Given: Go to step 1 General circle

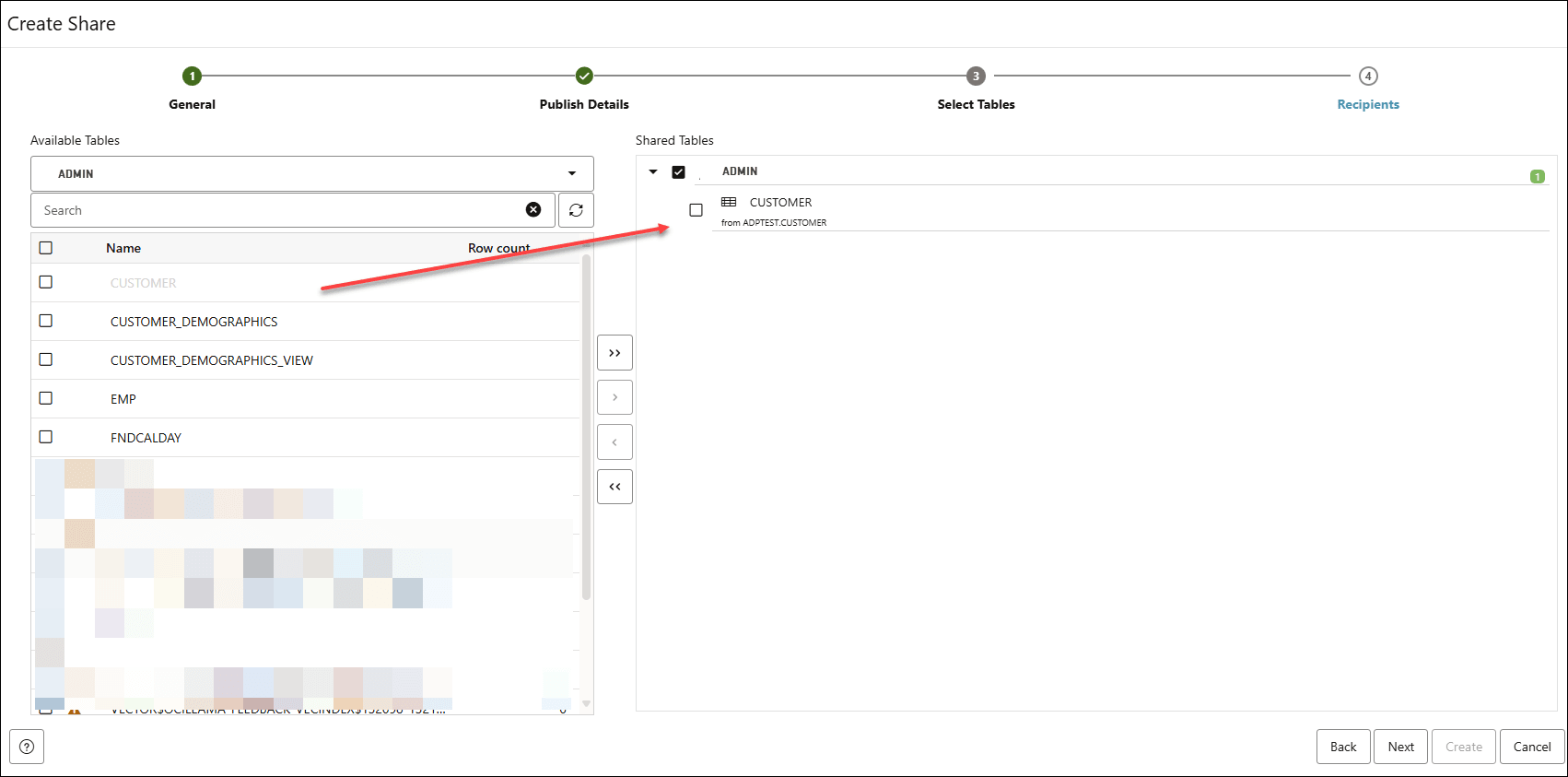Looking at the screenshot, I should 192,76.
